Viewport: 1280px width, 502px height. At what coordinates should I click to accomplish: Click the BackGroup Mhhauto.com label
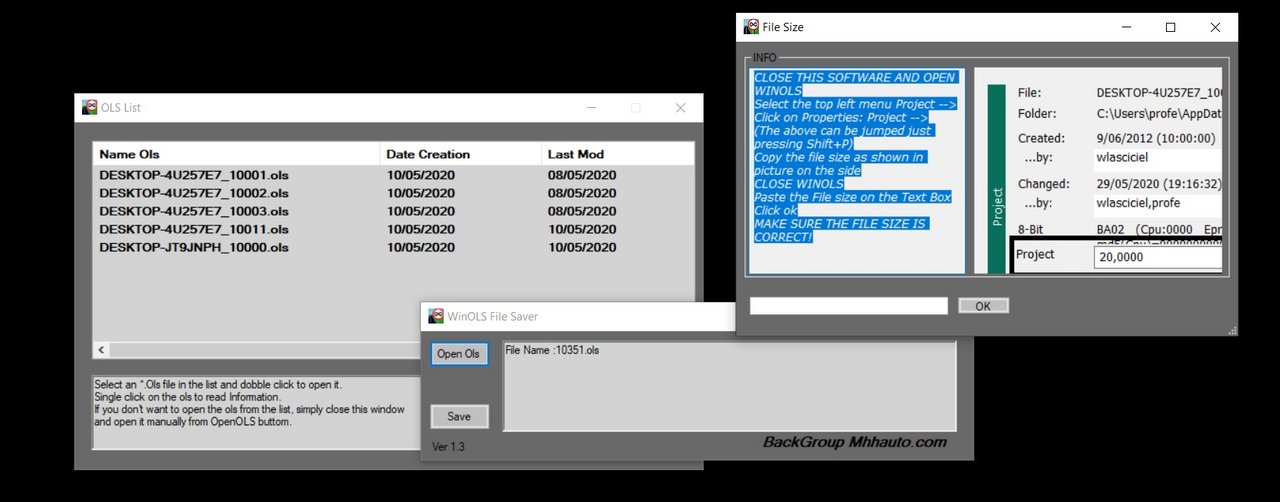coord(855,442)
